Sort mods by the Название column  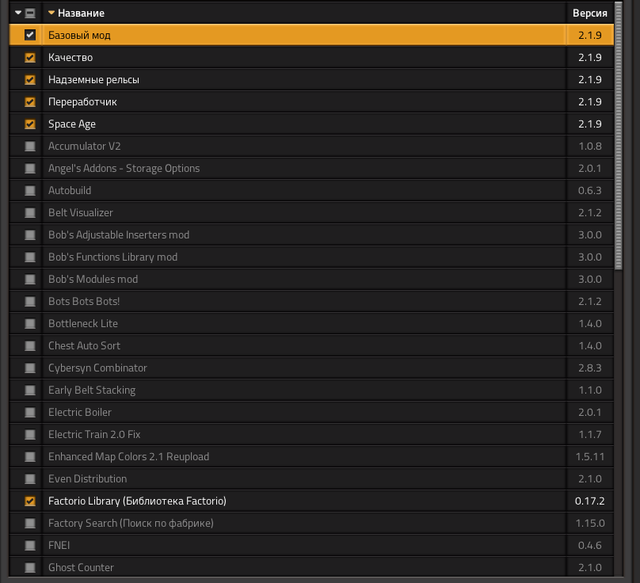81,13
